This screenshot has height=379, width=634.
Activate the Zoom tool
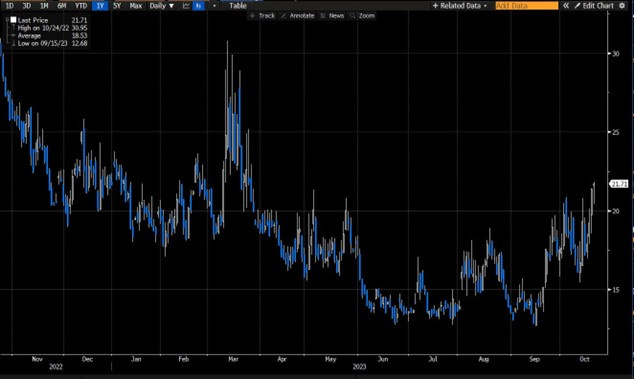click(x=363, y=16)
